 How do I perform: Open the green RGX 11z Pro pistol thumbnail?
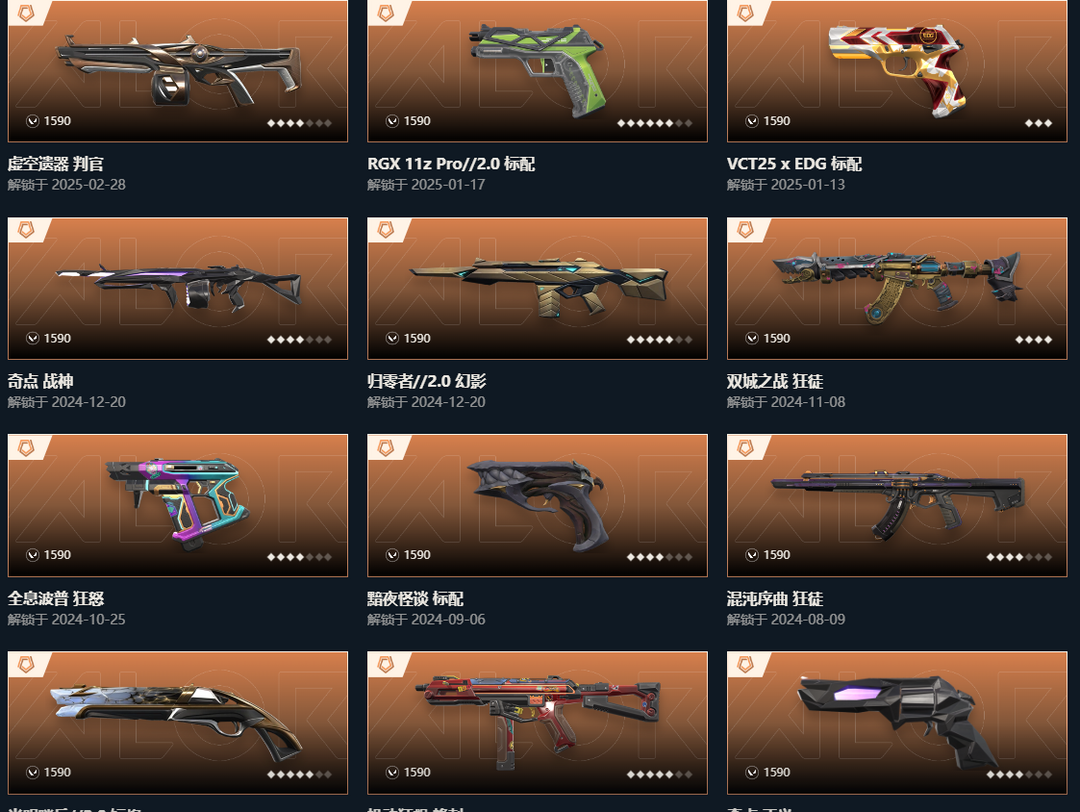537,70
